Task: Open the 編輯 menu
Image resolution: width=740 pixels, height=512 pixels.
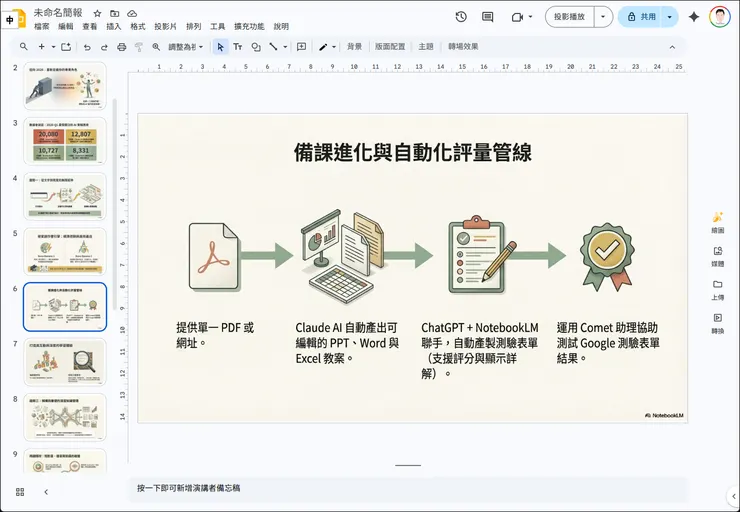Action: point(66,27)
